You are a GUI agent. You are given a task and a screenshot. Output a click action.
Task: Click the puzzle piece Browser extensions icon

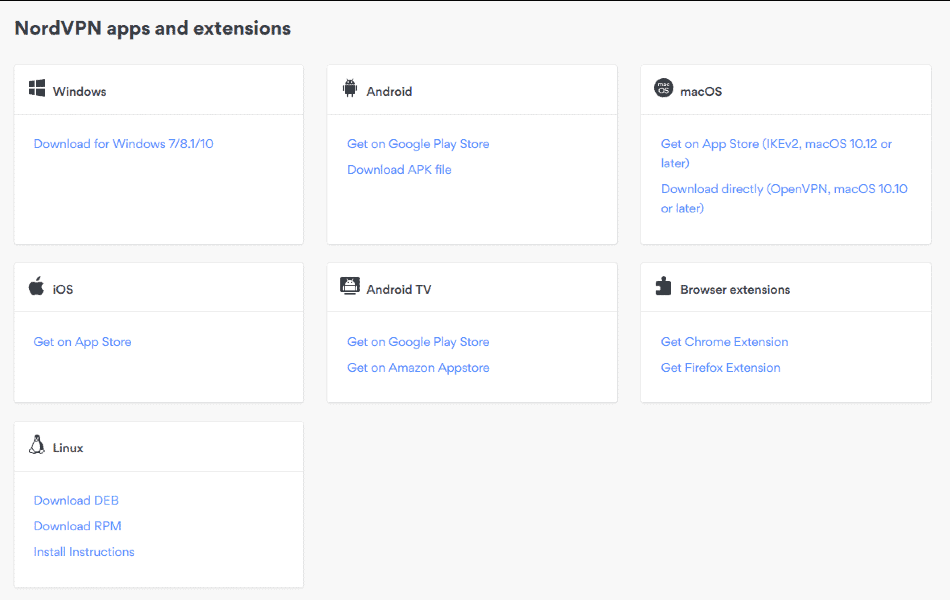[663, 286]
